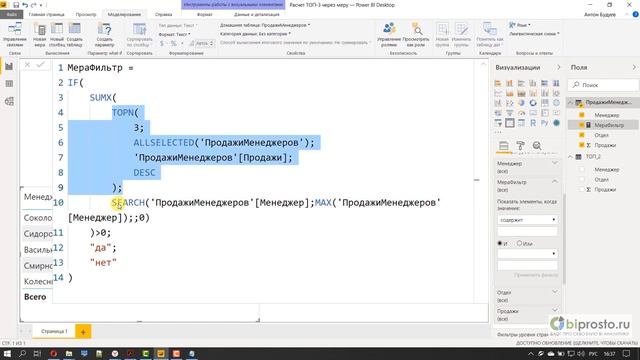Uncheck Менеджер field under ПродажиМенеджеров
The image size is (640, 360).
582,115
